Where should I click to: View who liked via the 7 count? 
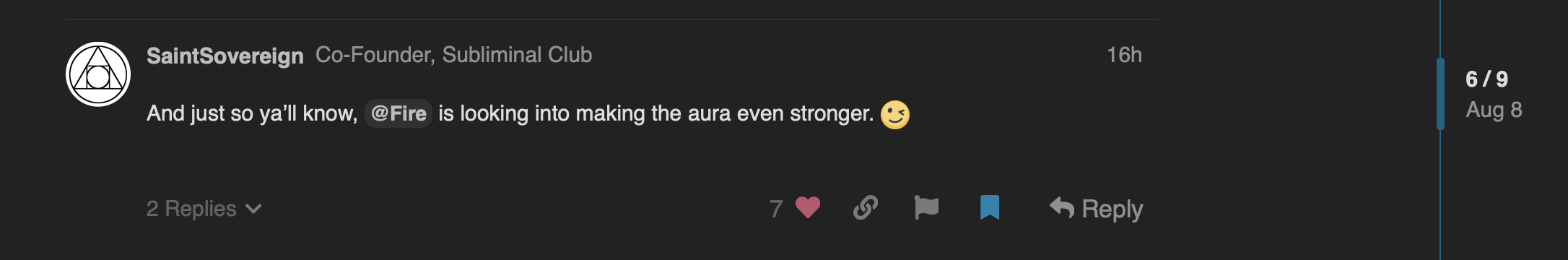(776, 209)
